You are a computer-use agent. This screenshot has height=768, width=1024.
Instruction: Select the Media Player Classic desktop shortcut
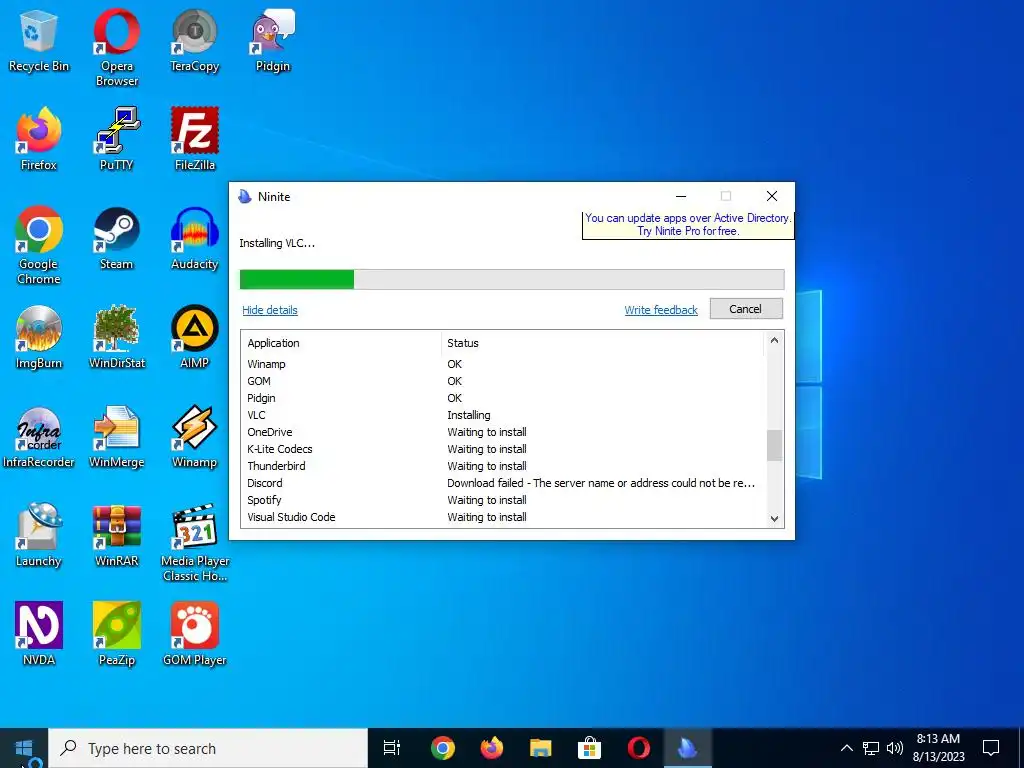(194, 543)
